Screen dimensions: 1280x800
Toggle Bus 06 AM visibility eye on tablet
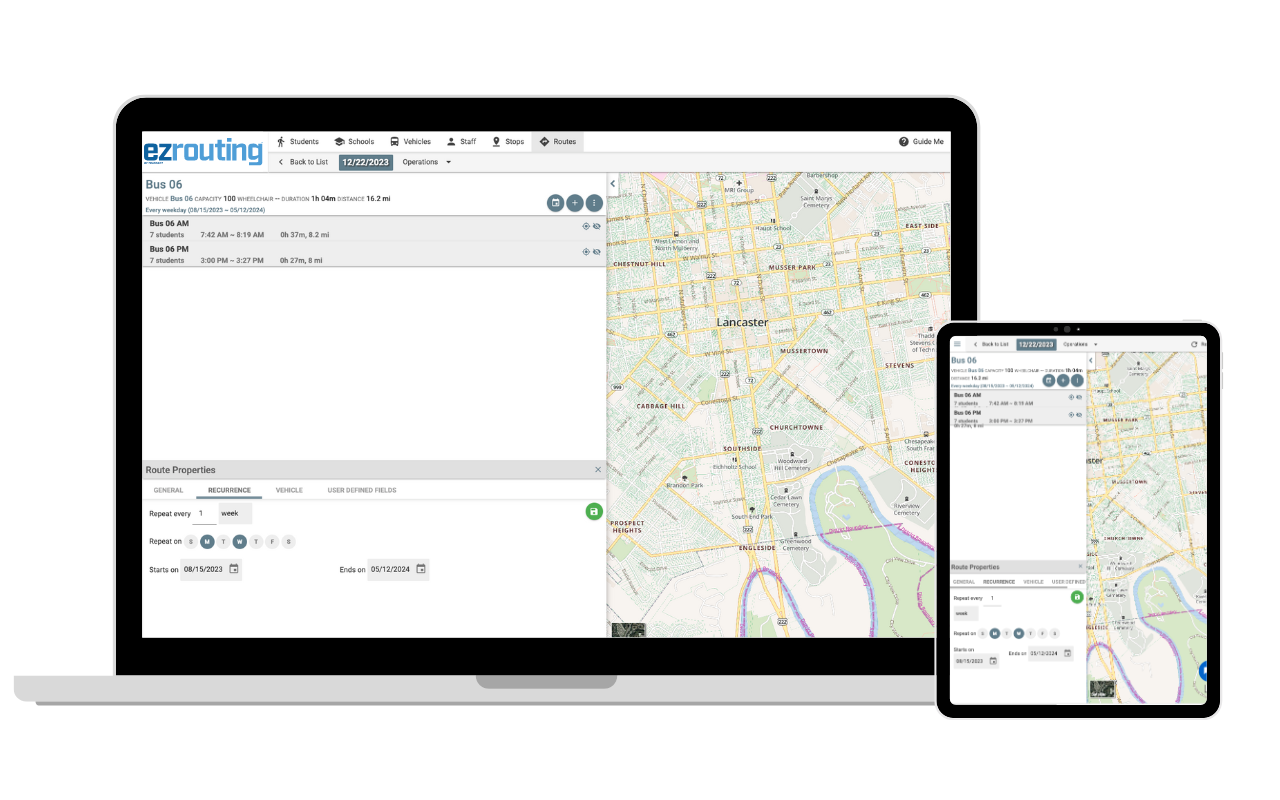coord(1079,397)
